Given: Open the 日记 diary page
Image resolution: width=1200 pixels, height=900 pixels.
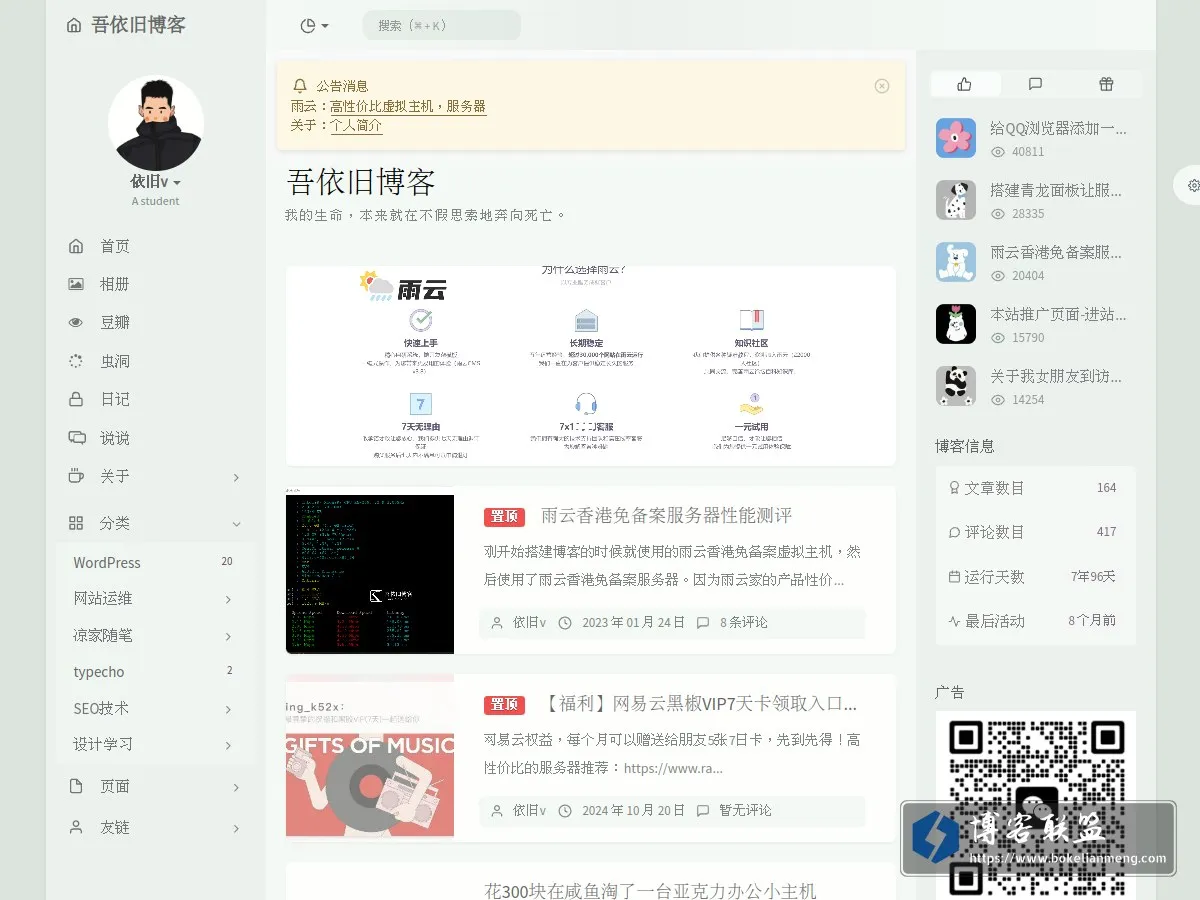Looking at the screenshot, I should pyautogui.click(x=115, y=399).
